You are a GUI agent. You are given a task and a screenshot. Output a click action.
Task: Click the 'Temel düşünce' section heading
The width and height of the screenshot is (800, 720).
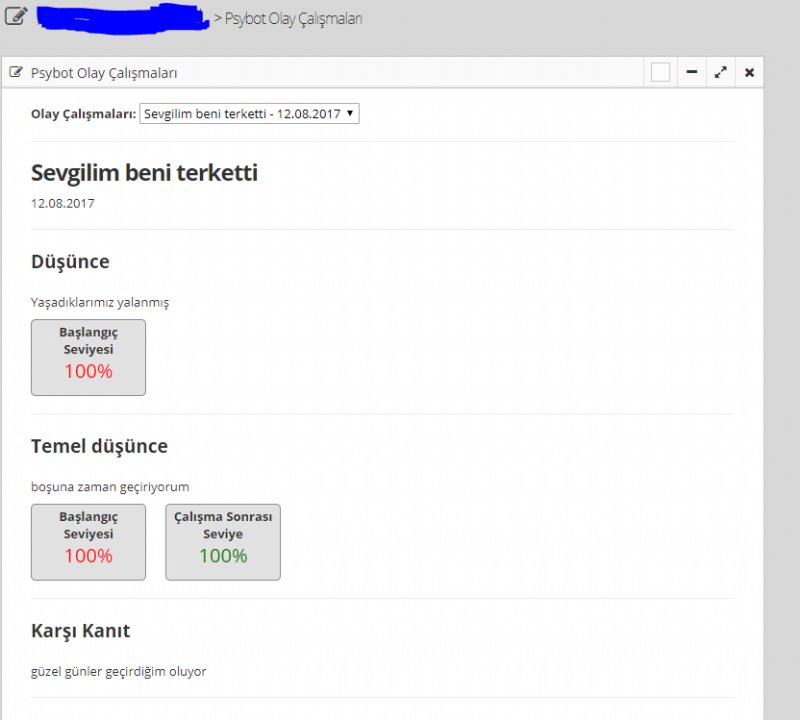click(x=99, y=446)
